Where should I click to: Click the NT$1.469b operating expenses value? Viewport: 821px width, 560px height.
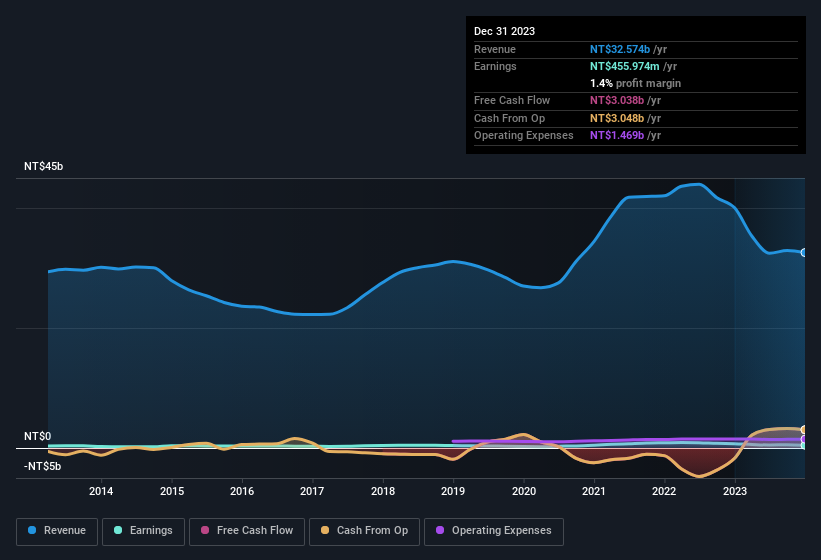(617, 136)
